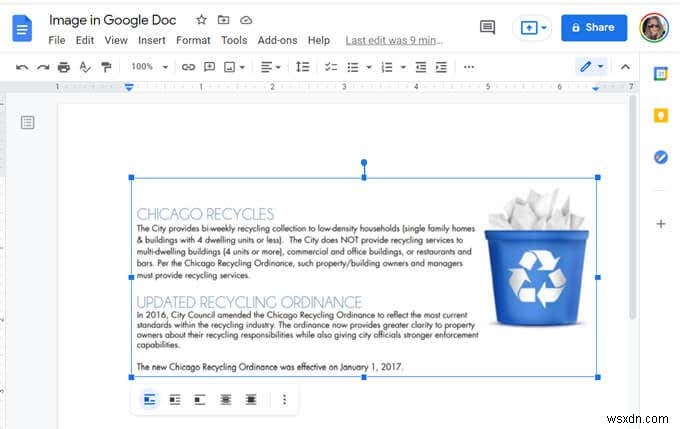Click the Google Docs home icon
The width and height of the screenshot is (680, 429).
coord(22,28)
